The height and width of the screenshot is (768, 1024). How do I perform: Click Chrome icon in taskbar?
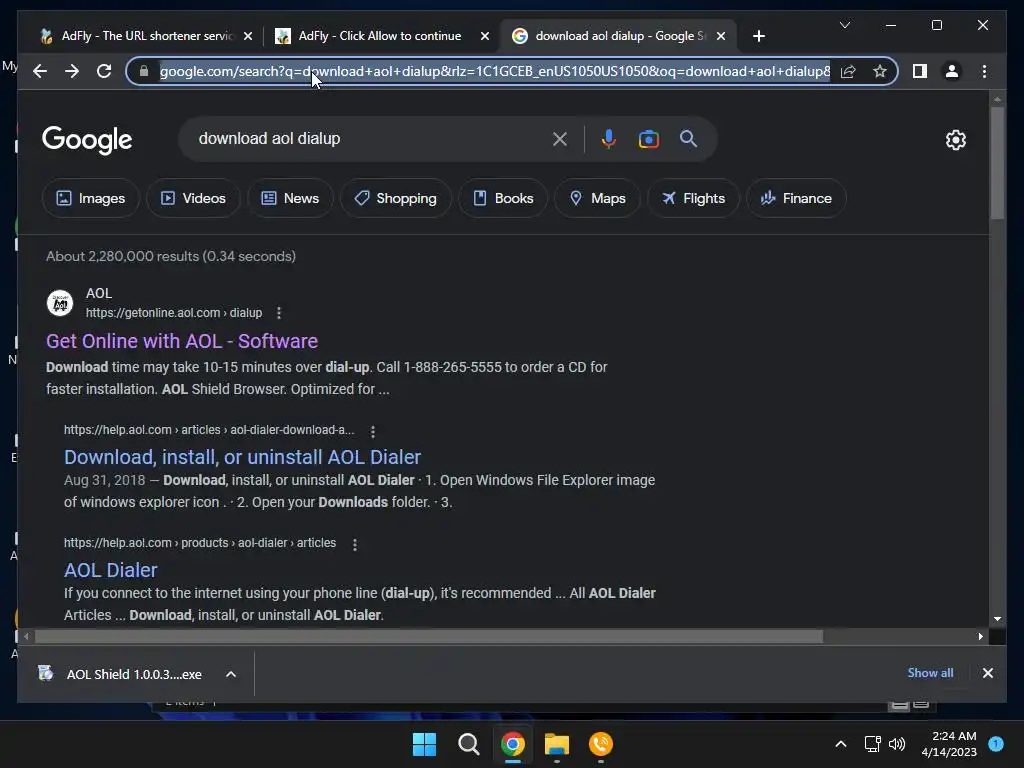coord(513,744)
